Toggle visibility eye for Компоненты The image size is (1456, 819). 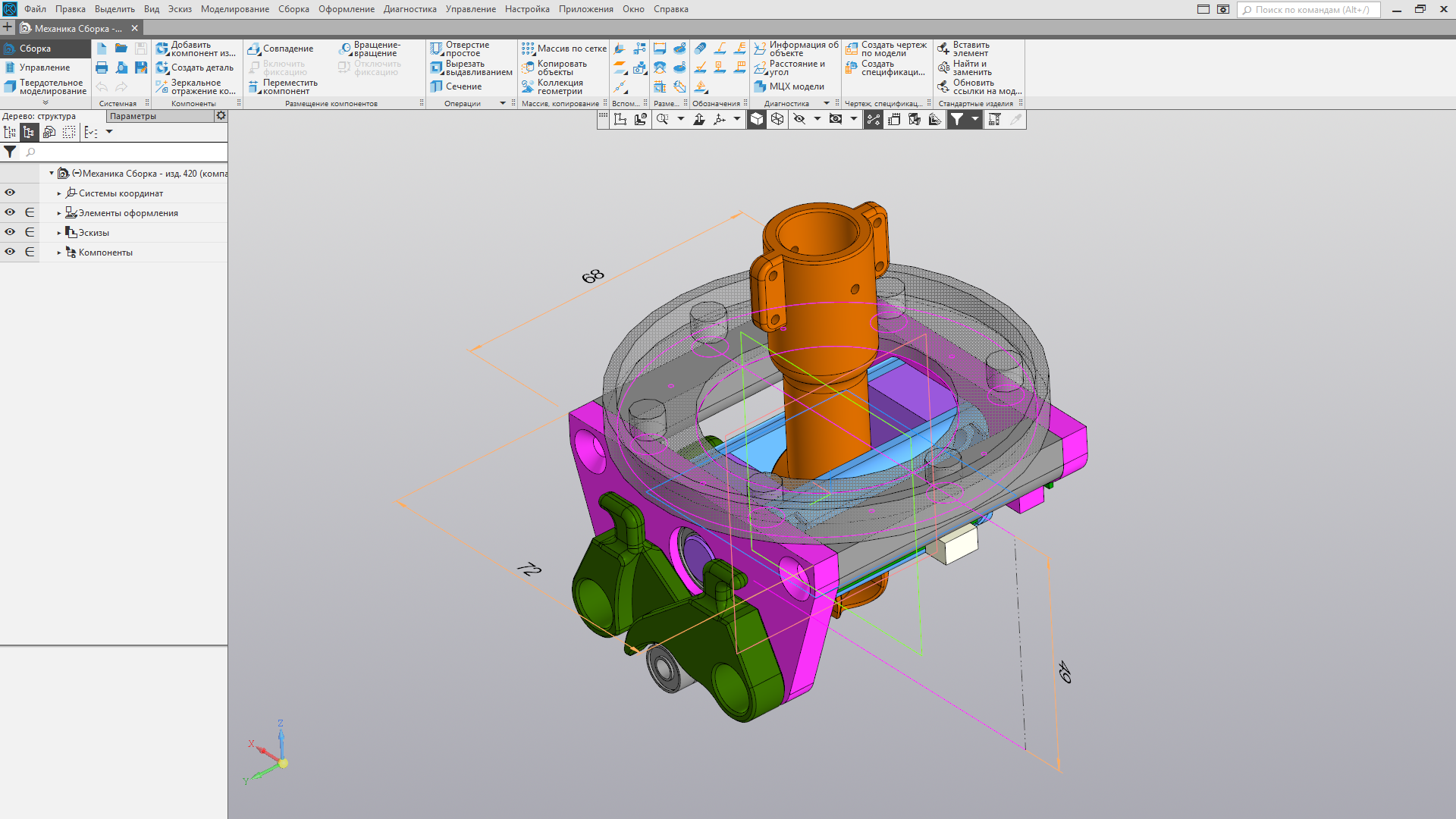(10, 252)
